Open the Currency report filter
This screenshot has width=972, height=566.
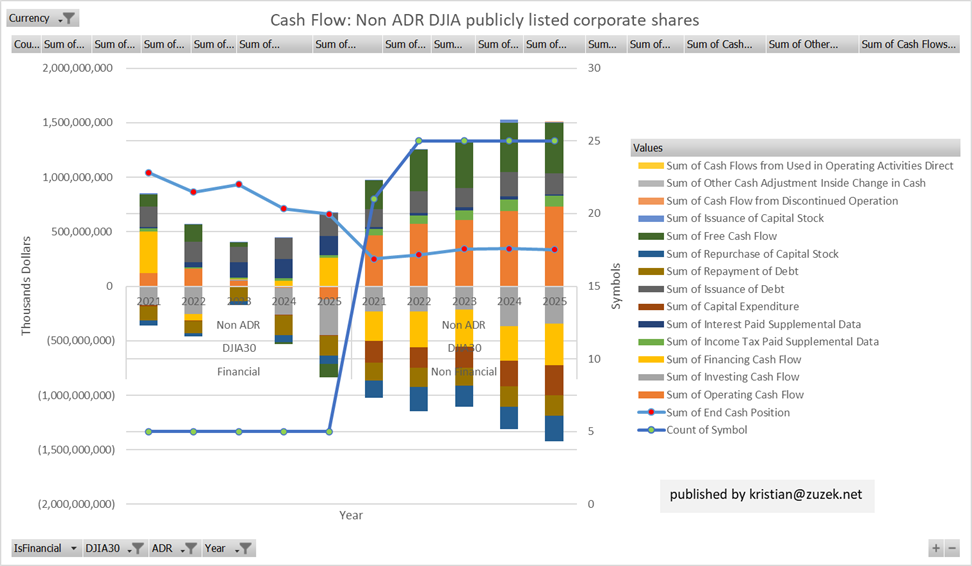pos(43,18)
